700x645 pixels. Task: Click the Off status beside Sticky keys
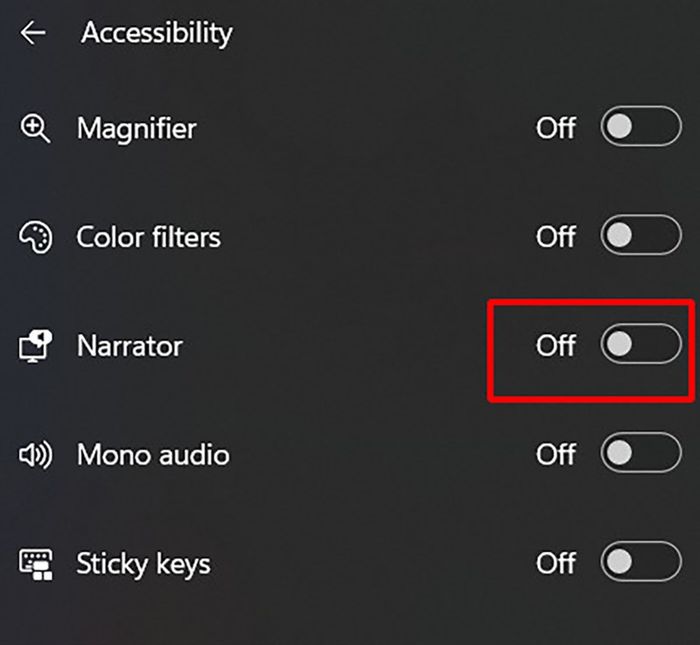tap(556, 563)
